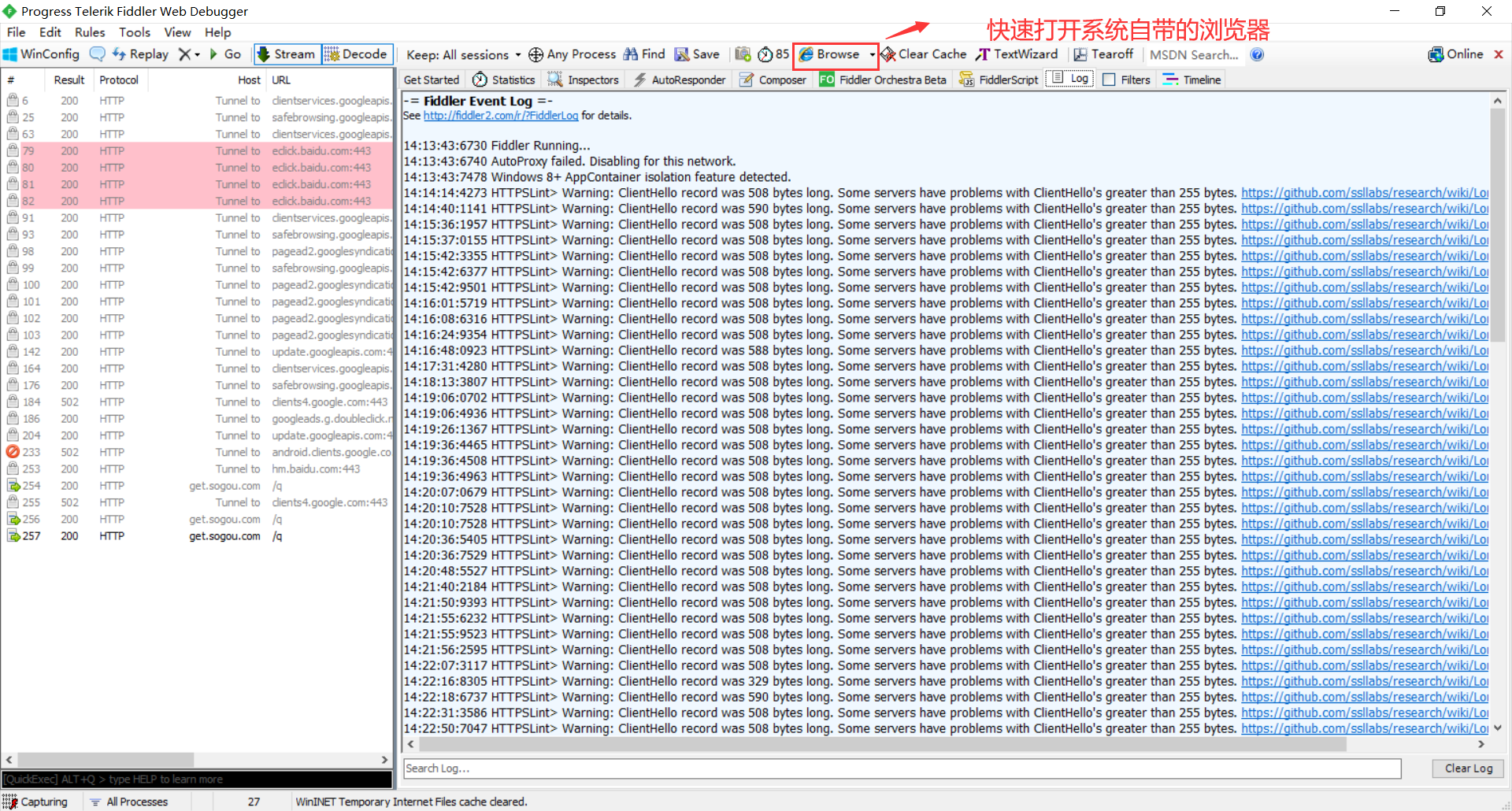1512x811 pixels.
Task: Click the QuickExec command box
Action: 197,780
